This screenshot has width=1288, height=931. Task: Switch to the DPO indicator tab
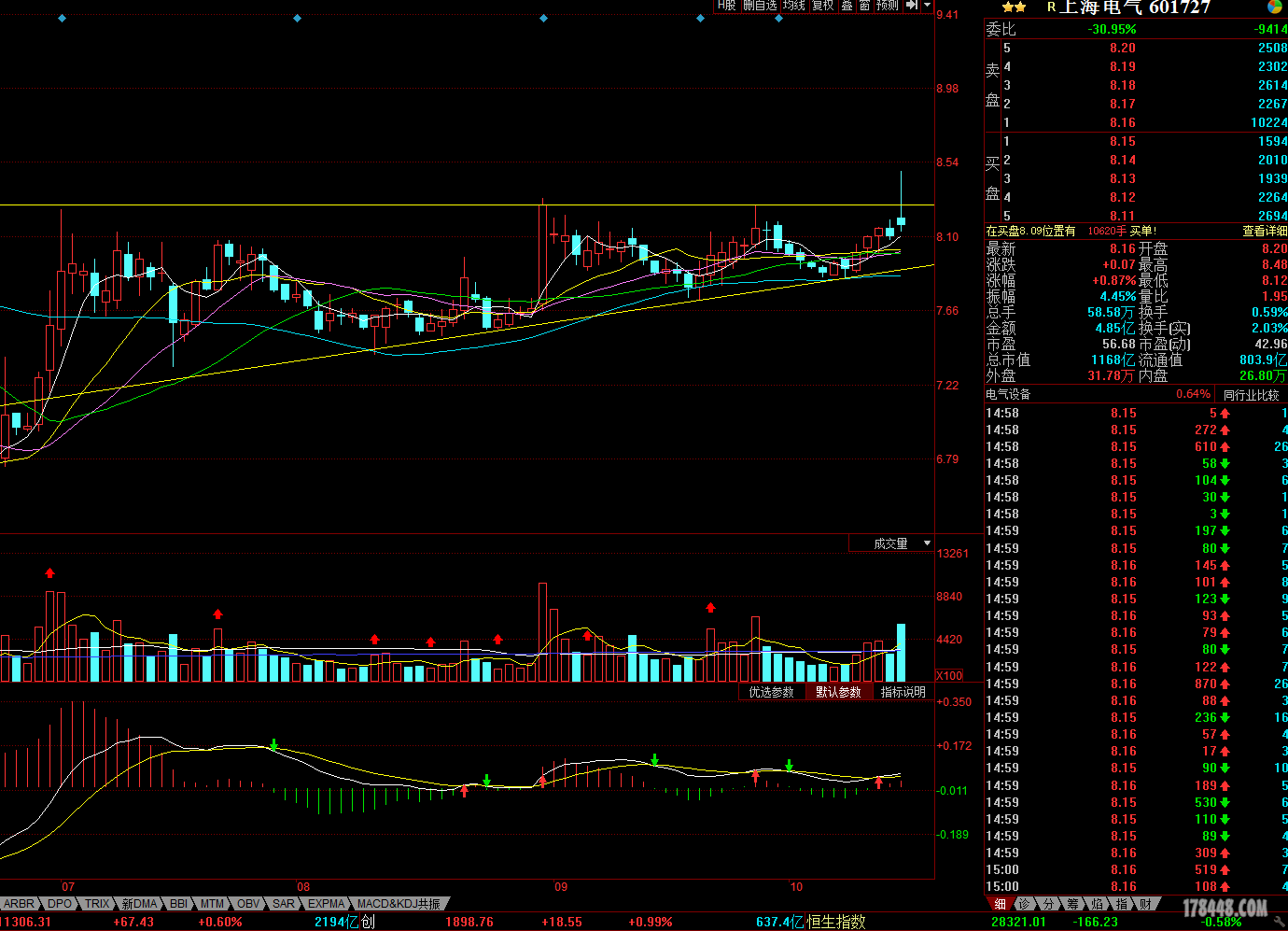[59, 904]
